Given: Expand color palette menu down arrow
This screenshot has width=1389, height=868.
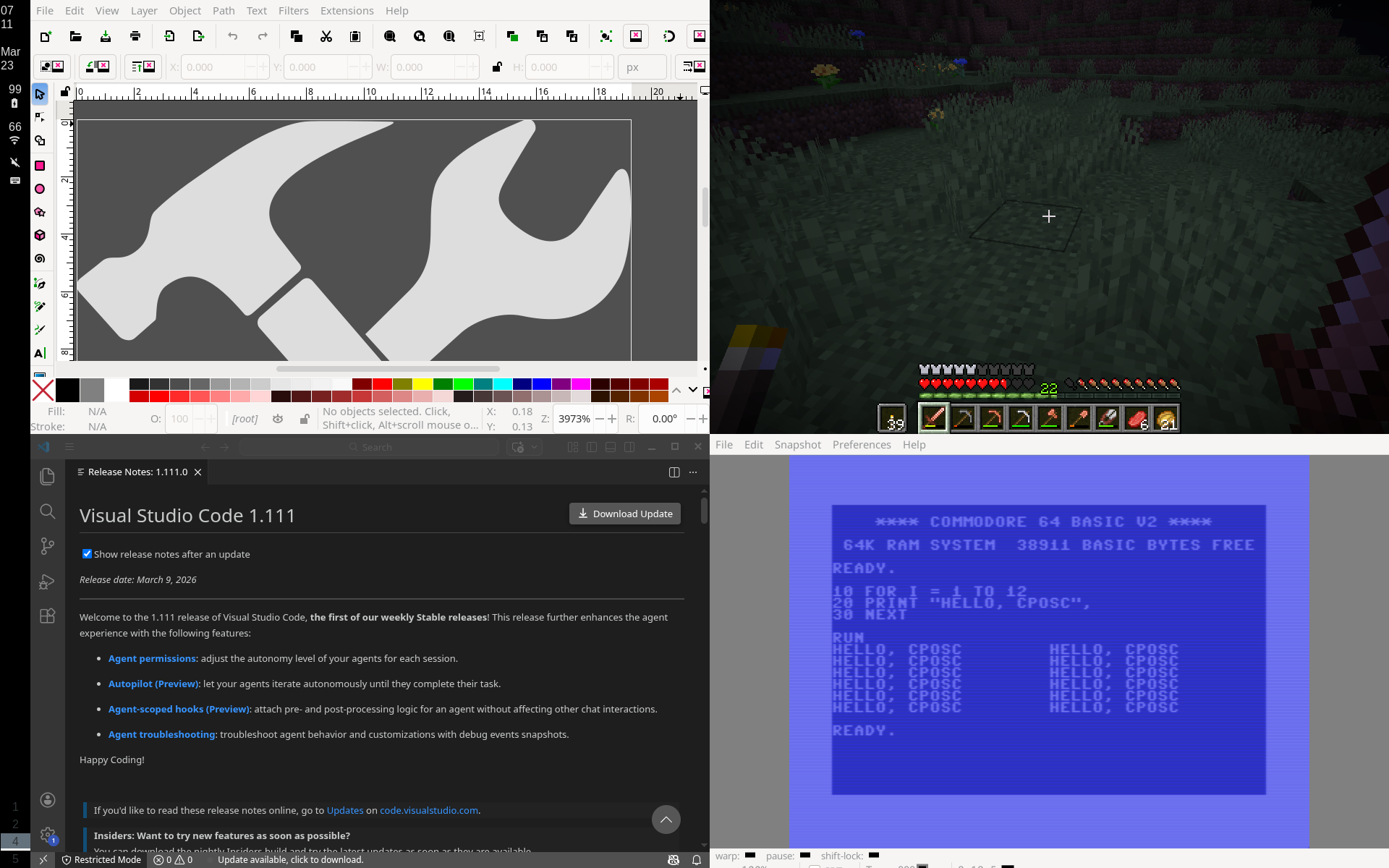Looking at the screenshot, I should coord(692,390).
